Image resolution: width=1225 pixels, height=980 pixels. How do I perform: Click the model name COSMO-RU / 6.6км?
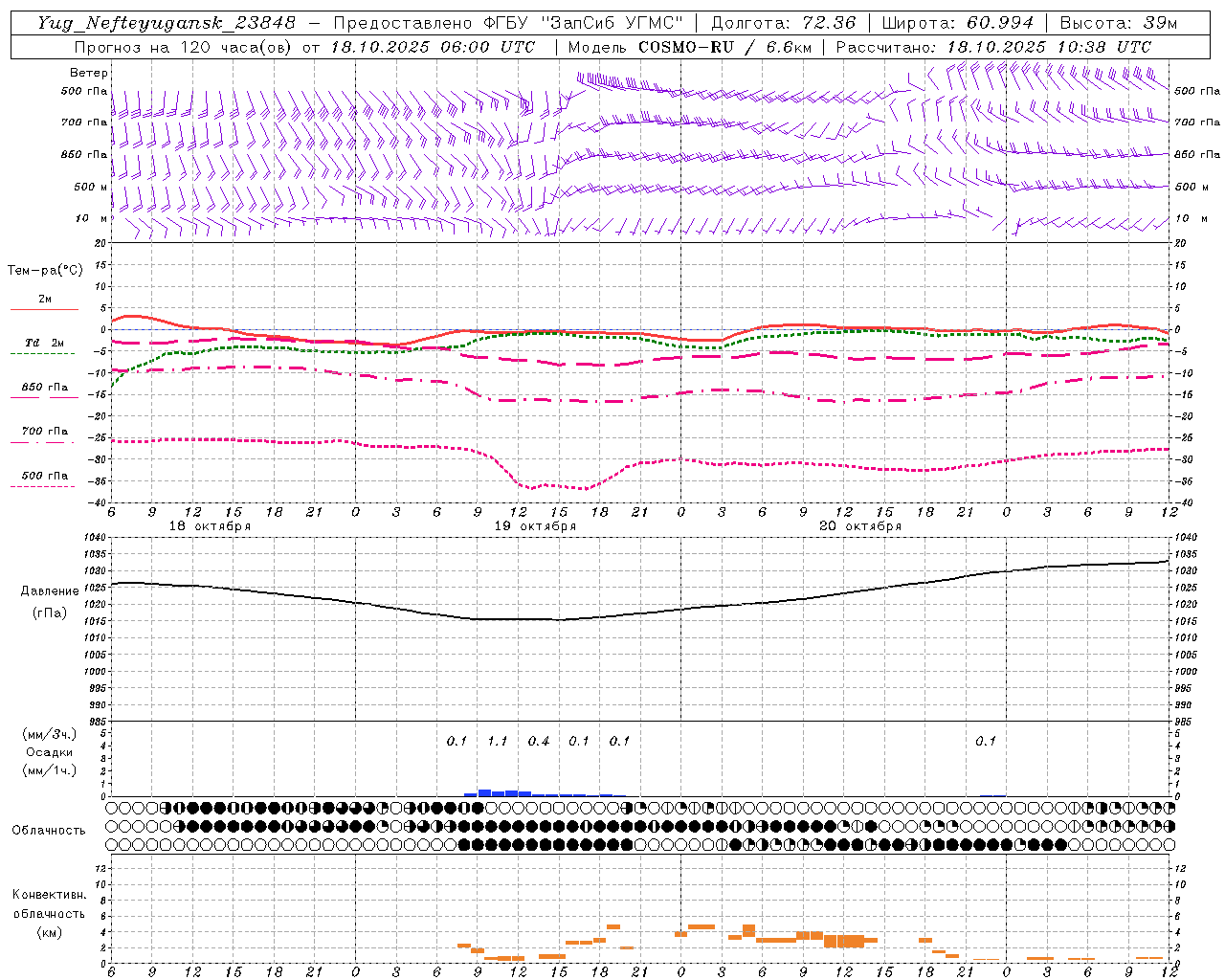tap(724, 47)
